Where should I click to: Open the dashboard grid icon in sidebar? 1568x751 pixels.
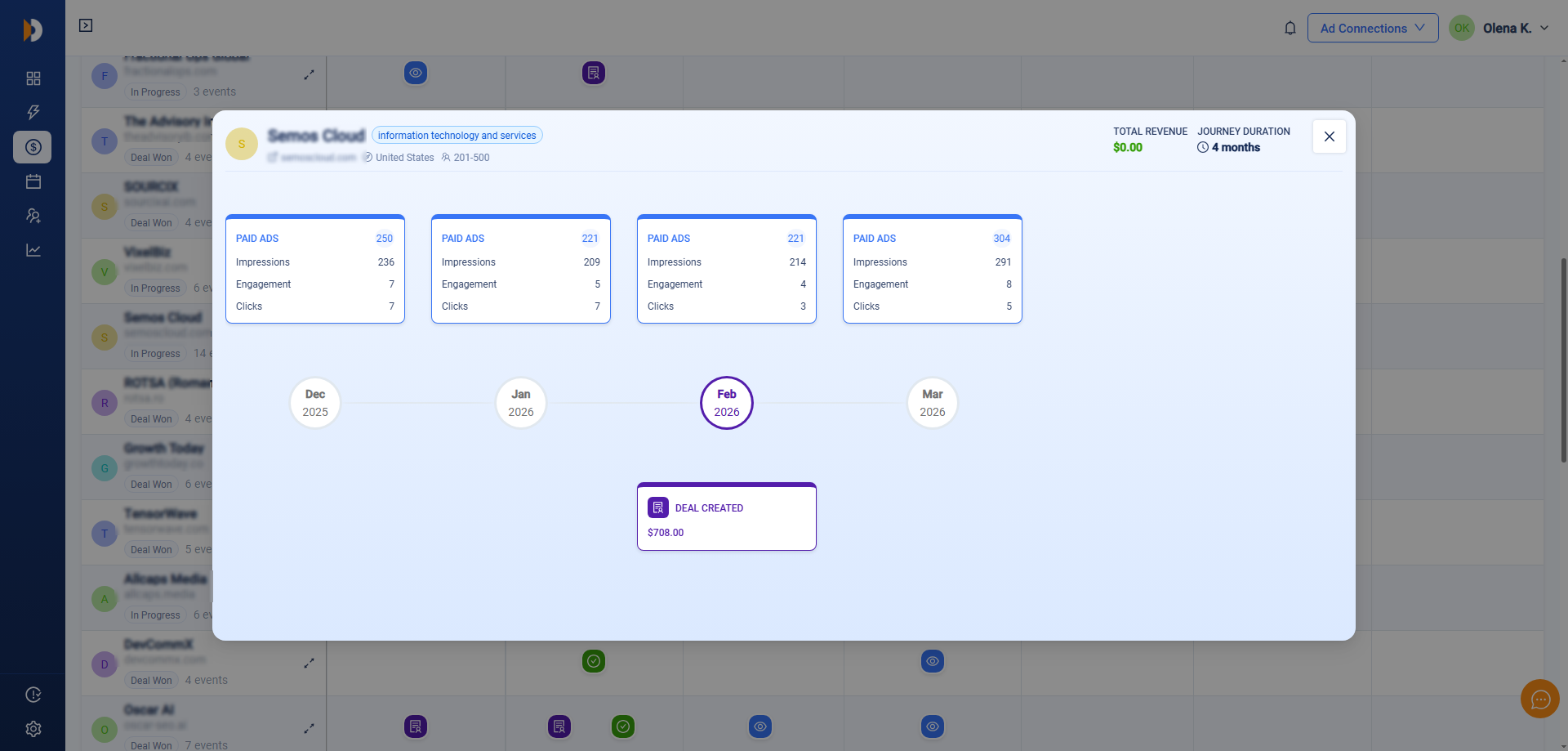pos(33,78)
